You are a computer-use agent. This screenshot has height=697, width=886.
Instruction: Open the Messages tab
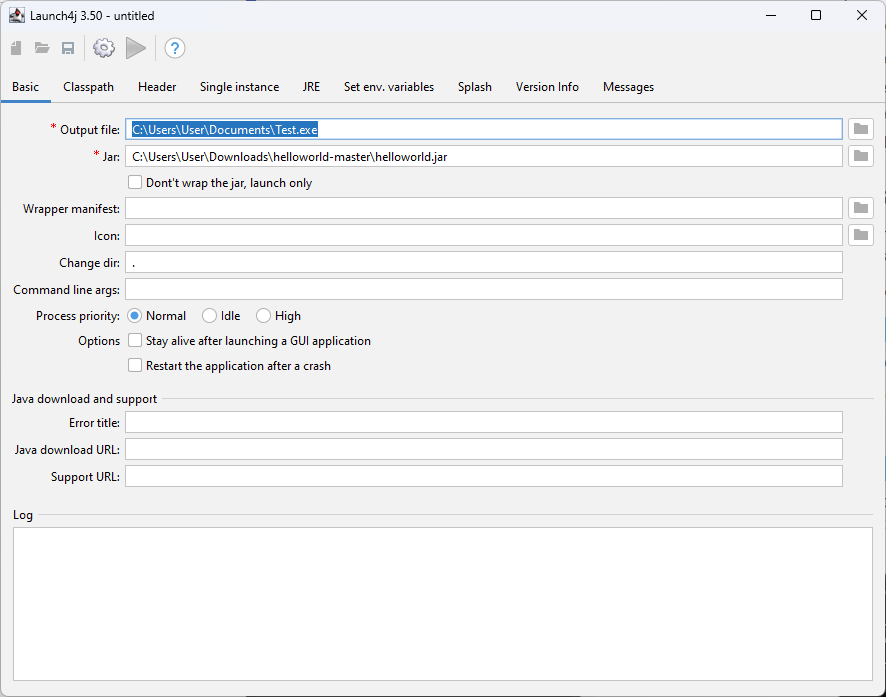pyautogui.click(x=628, y=87)
